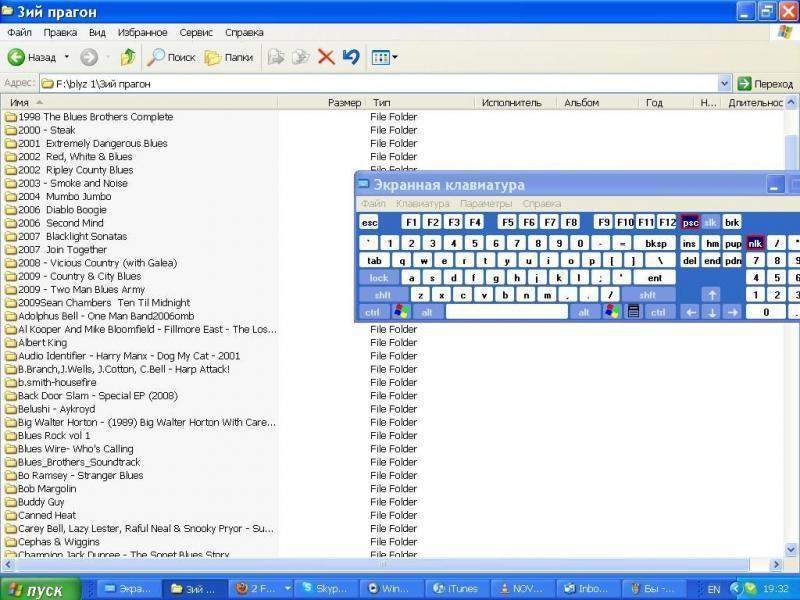Sort by the Исполнитель column header

[x=516, y=103]
